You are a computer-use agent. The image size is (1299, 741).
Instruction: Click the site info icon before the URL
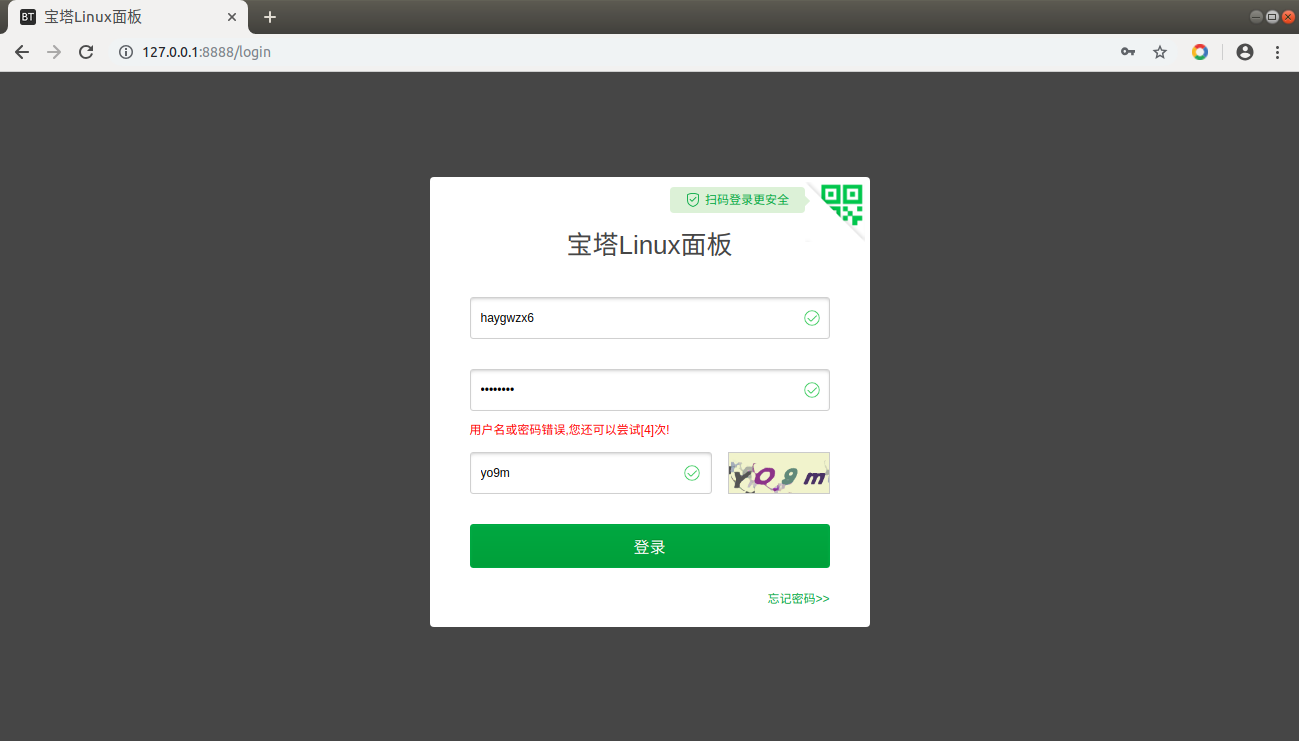pyautogui.click(x=124, y=52)
